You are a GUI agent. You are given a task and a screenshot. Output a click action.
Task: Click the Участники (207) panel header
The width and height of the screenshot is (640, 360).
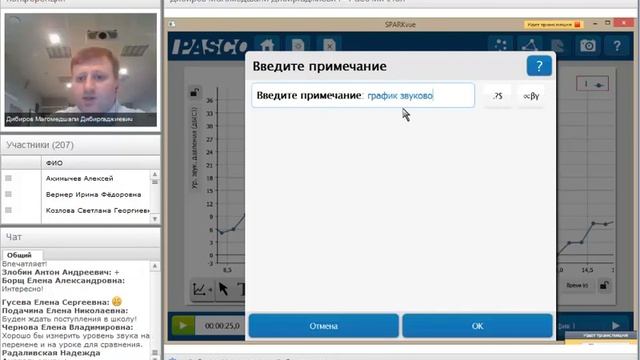(x=81, y=145)
